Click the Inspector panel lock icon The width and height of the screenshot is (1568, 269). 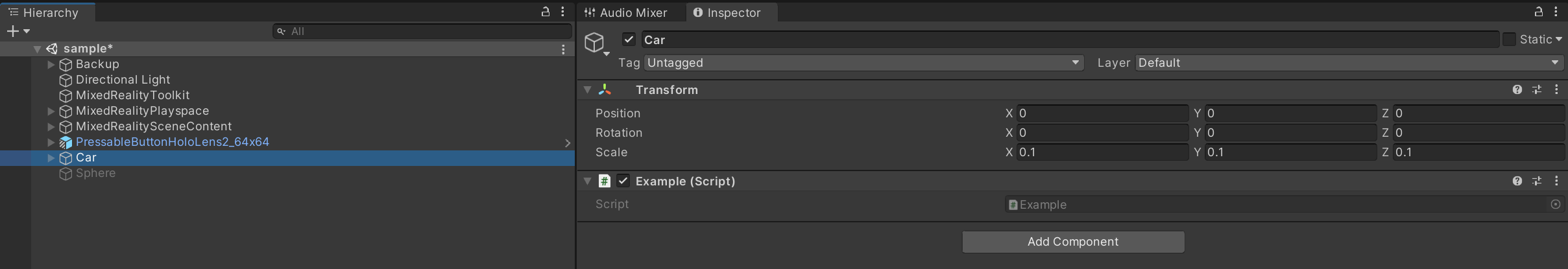click(x=1538, y=12)
